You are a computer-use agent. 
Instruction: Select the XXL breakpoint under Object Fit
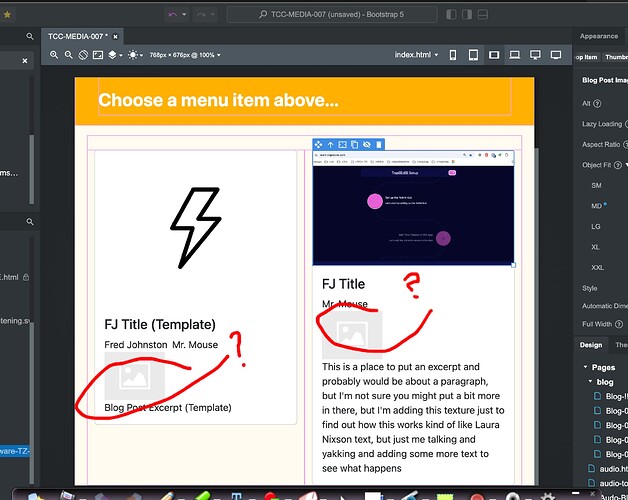point(598,267)
